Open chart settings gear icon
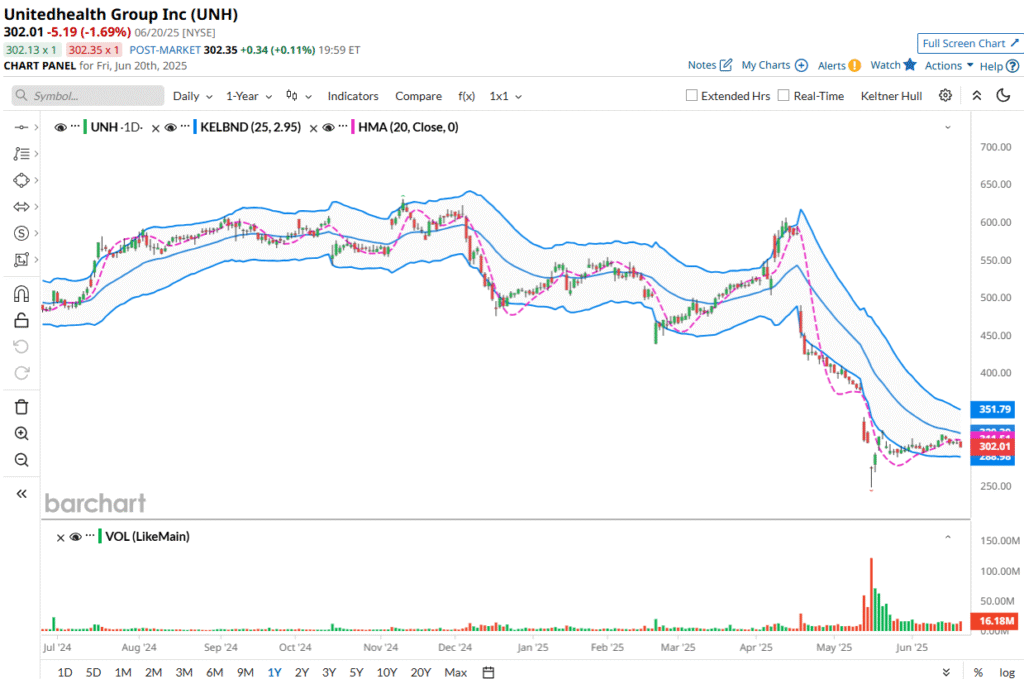Screen dimensions: 1024x679 click(x=945, y=96)
